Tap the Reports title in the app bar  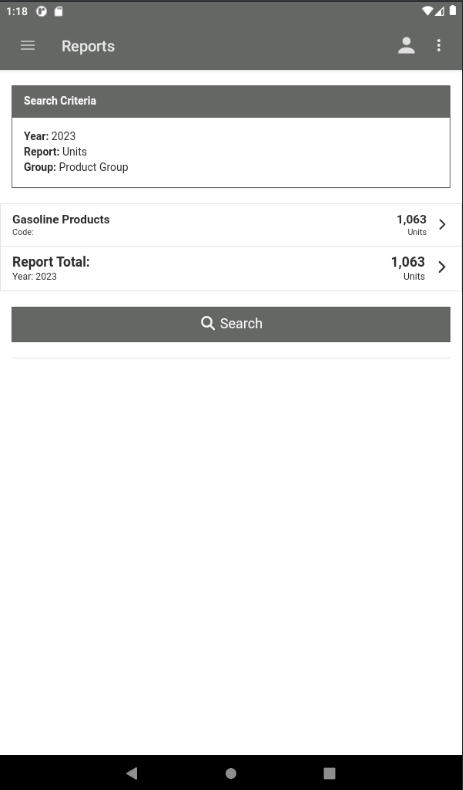pyautogui.click(x=88, y=46)
